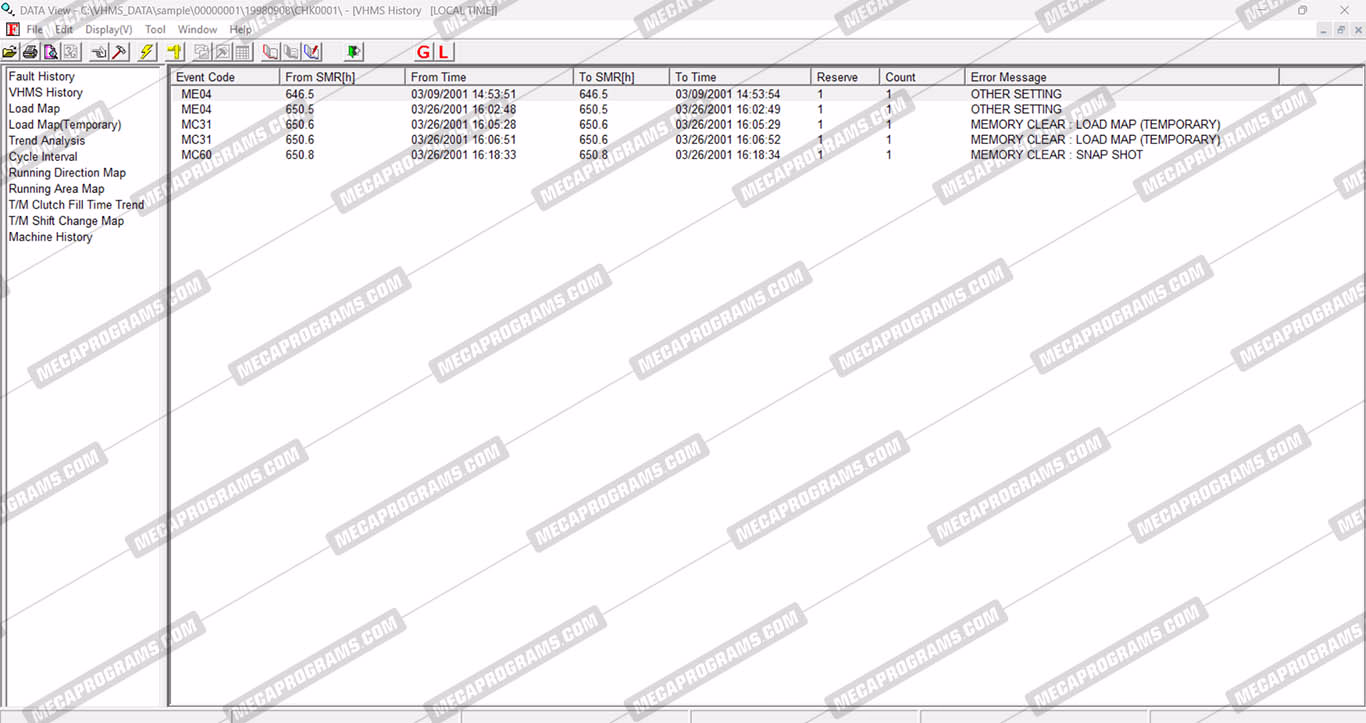Click the open folder toolbar icon
The image size is (1366, 723).
[x=10, y=52]
